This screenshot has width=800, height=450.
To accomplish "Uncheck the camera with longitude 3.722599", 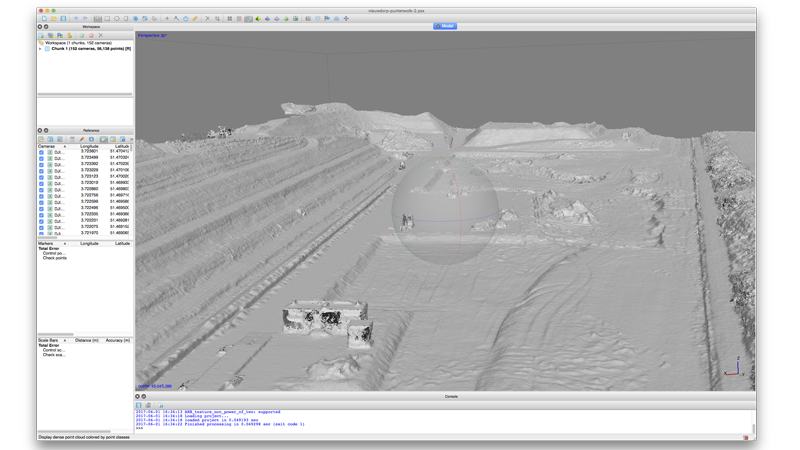I will click(41, 202).
